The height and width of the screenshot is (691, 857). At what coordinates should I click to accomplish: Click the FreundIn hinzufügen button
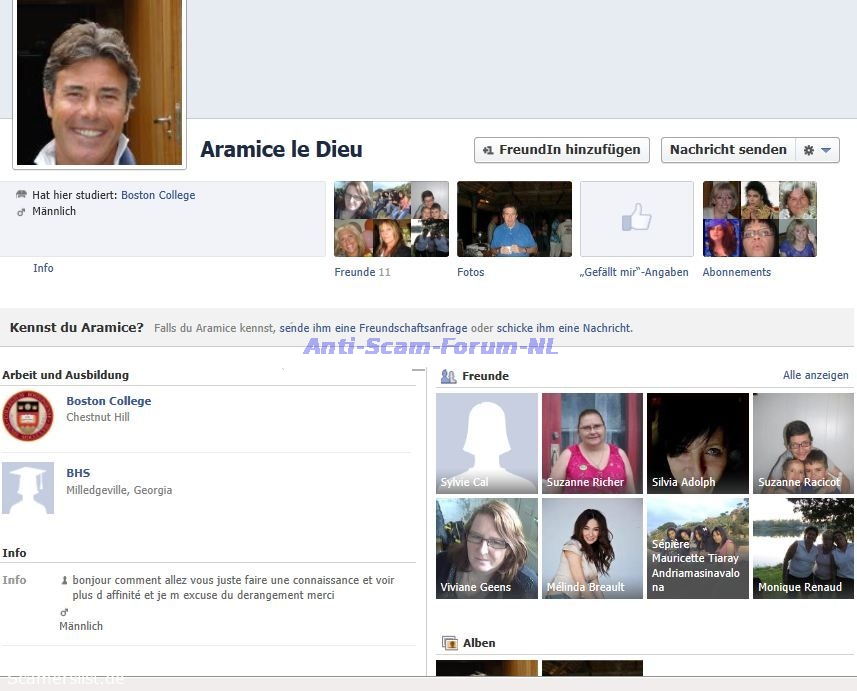561,150
